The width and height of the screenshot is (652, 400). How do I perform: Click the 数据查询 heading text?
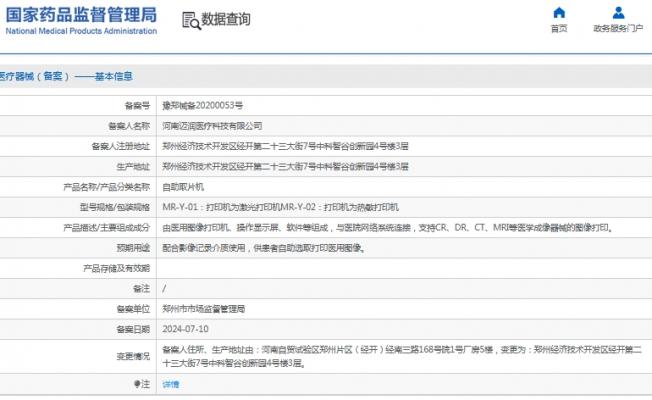(226, 19)
